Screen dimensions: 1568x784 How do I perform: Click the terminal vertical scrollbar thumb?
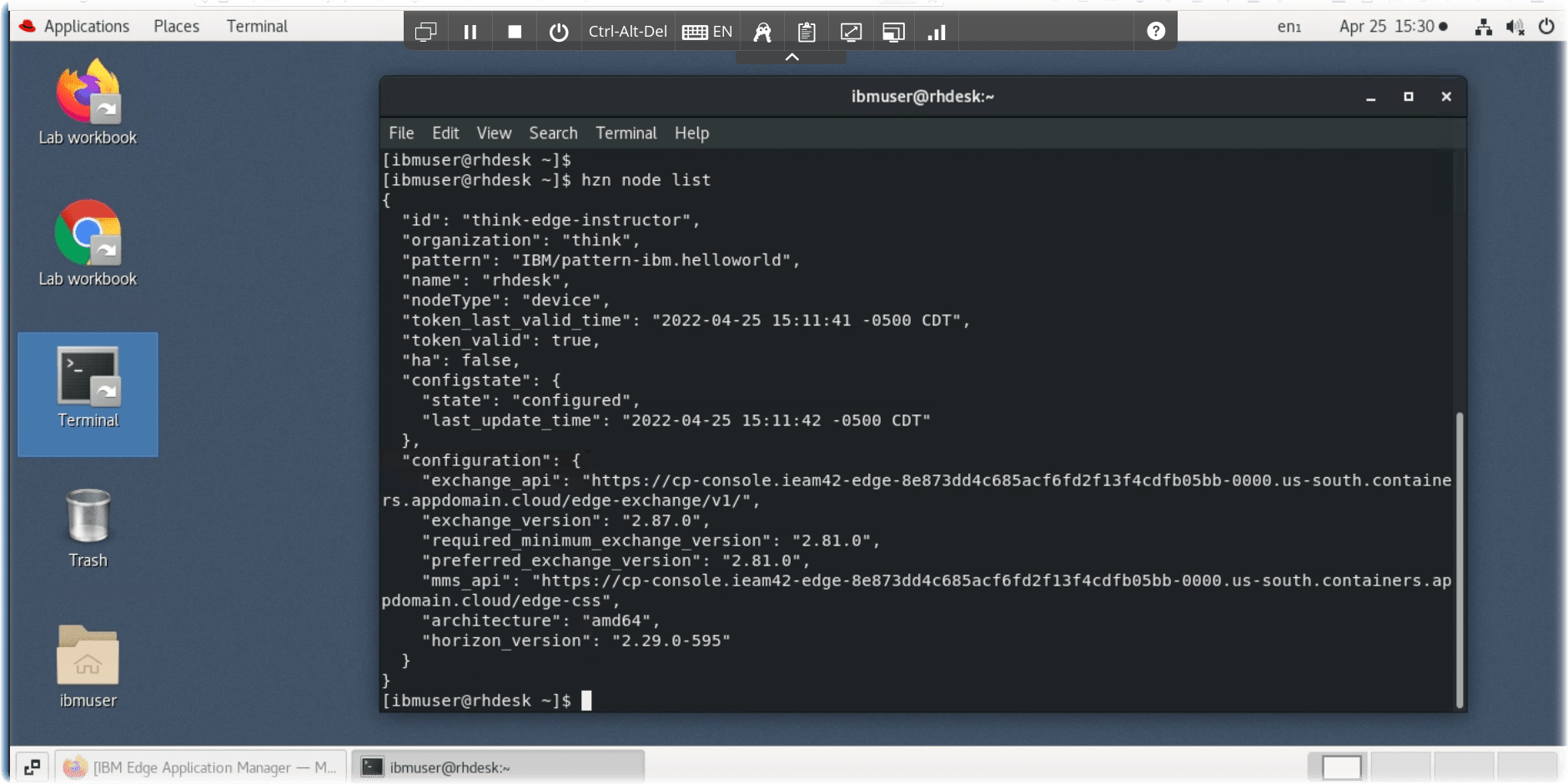click(1460, 559)
